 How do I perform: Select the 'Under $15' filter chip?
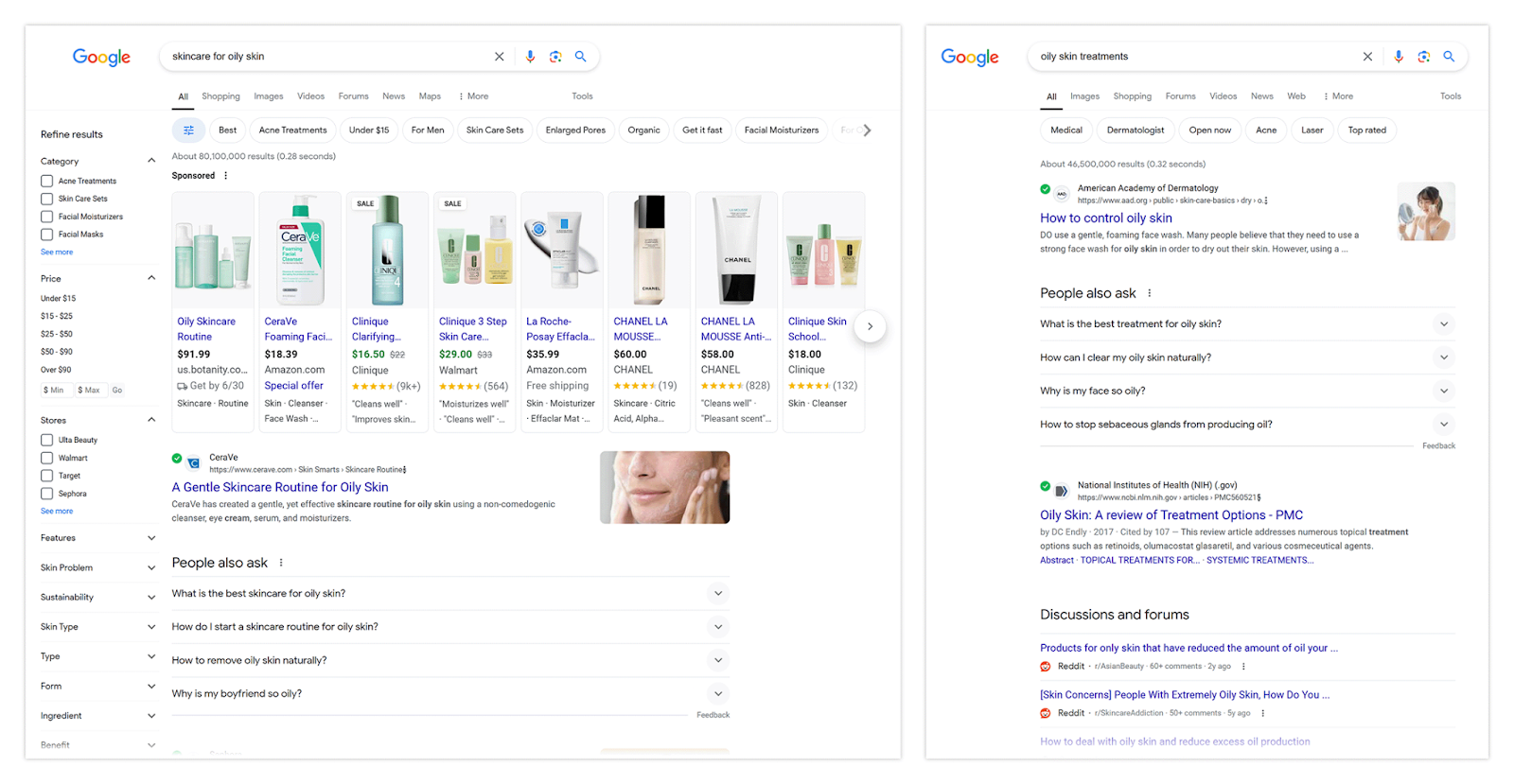click(369, 131)
